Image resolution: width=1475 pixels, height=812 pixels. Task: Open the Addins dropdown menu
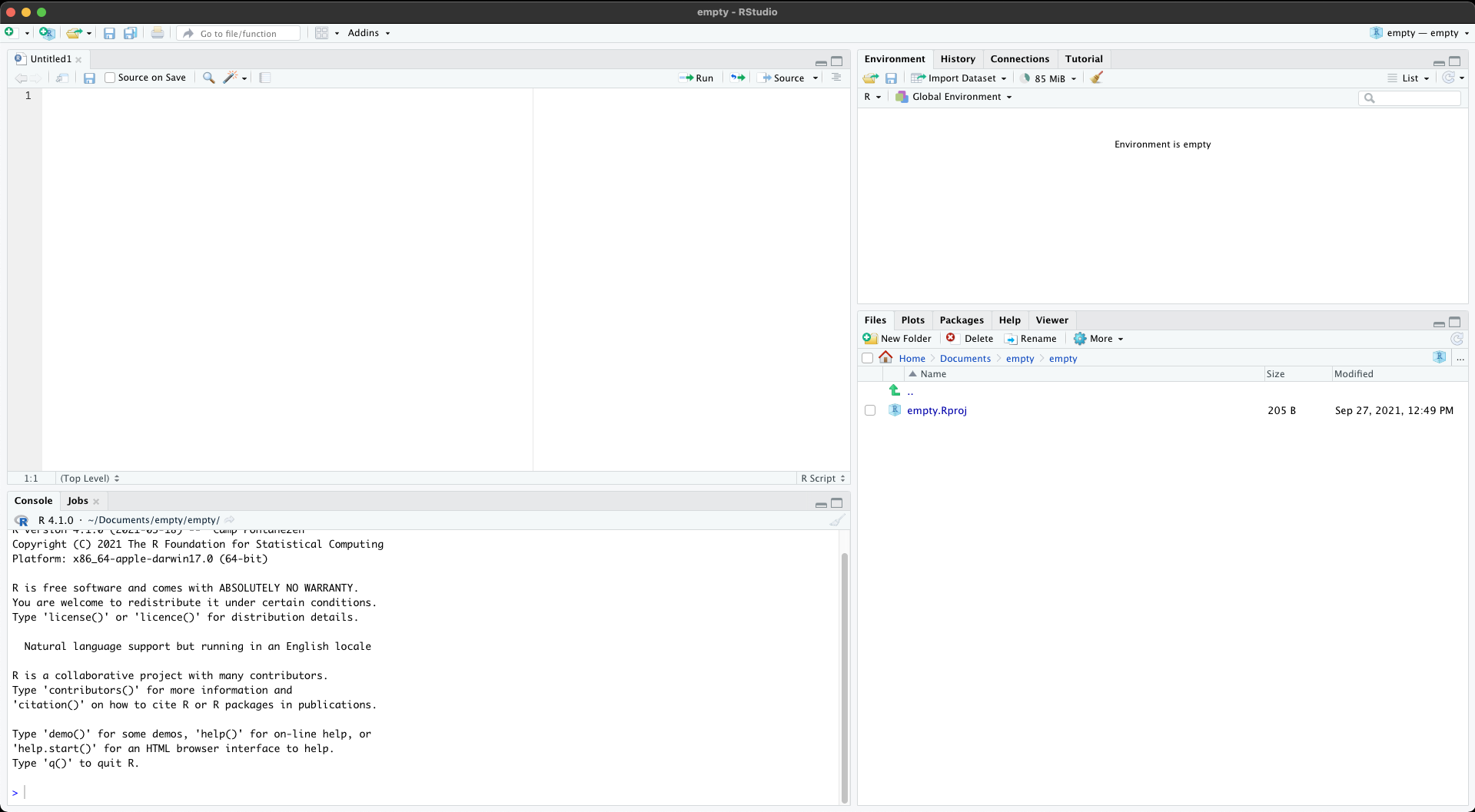(x=368, y=33)
